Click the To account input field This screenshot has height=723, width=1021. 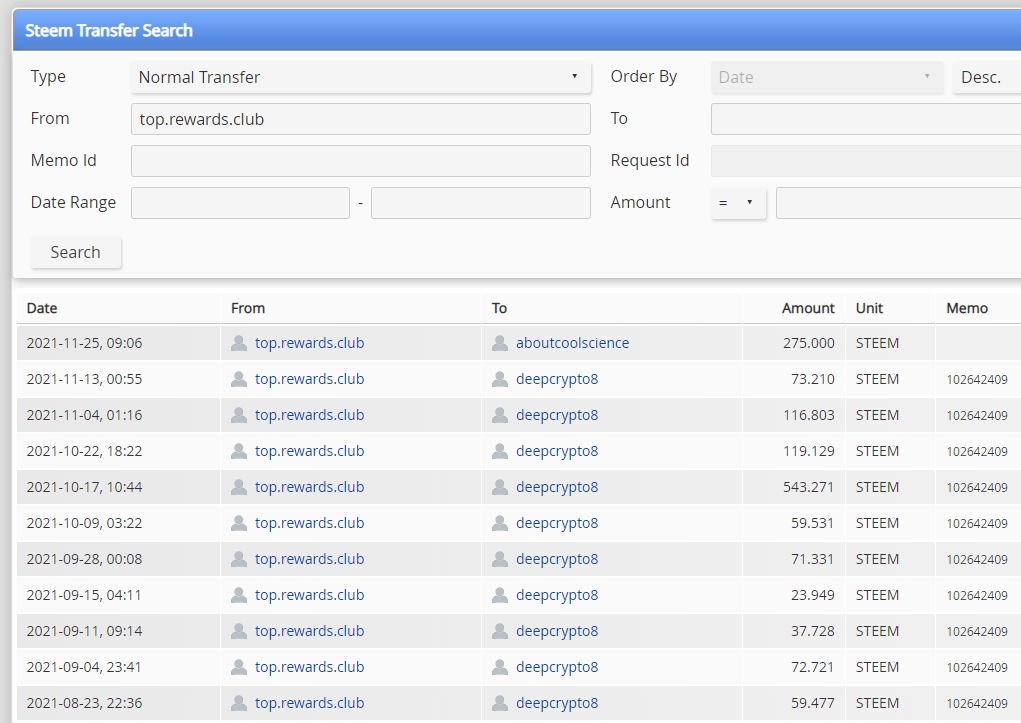coord(865,119)
